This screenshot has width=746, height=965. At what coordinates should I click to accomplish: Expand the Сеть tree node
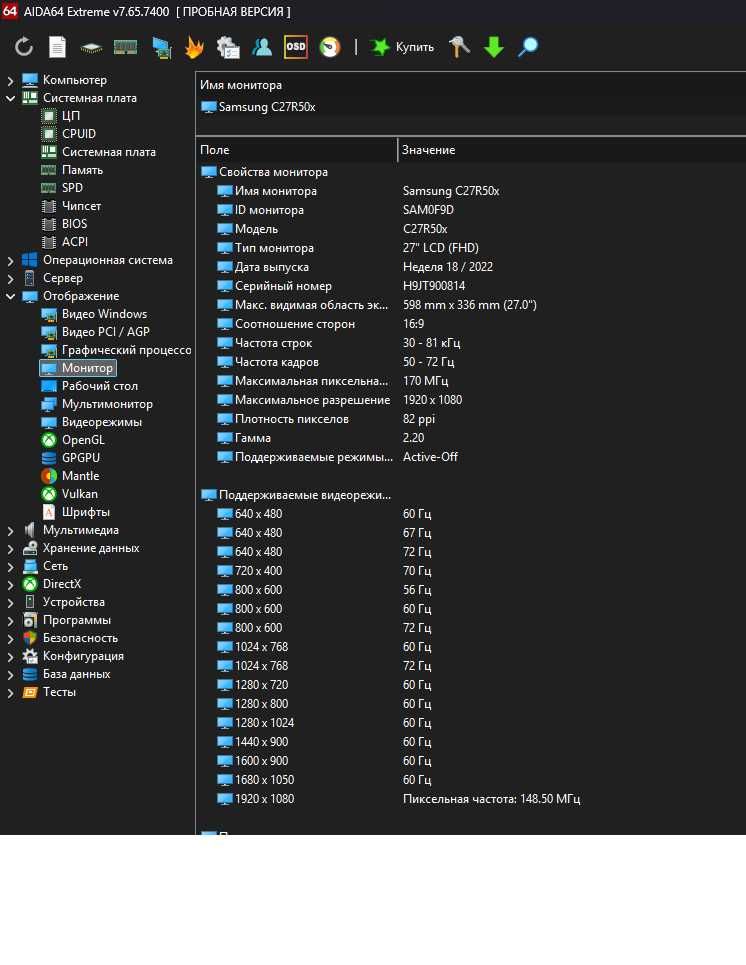tap(10, 566)
